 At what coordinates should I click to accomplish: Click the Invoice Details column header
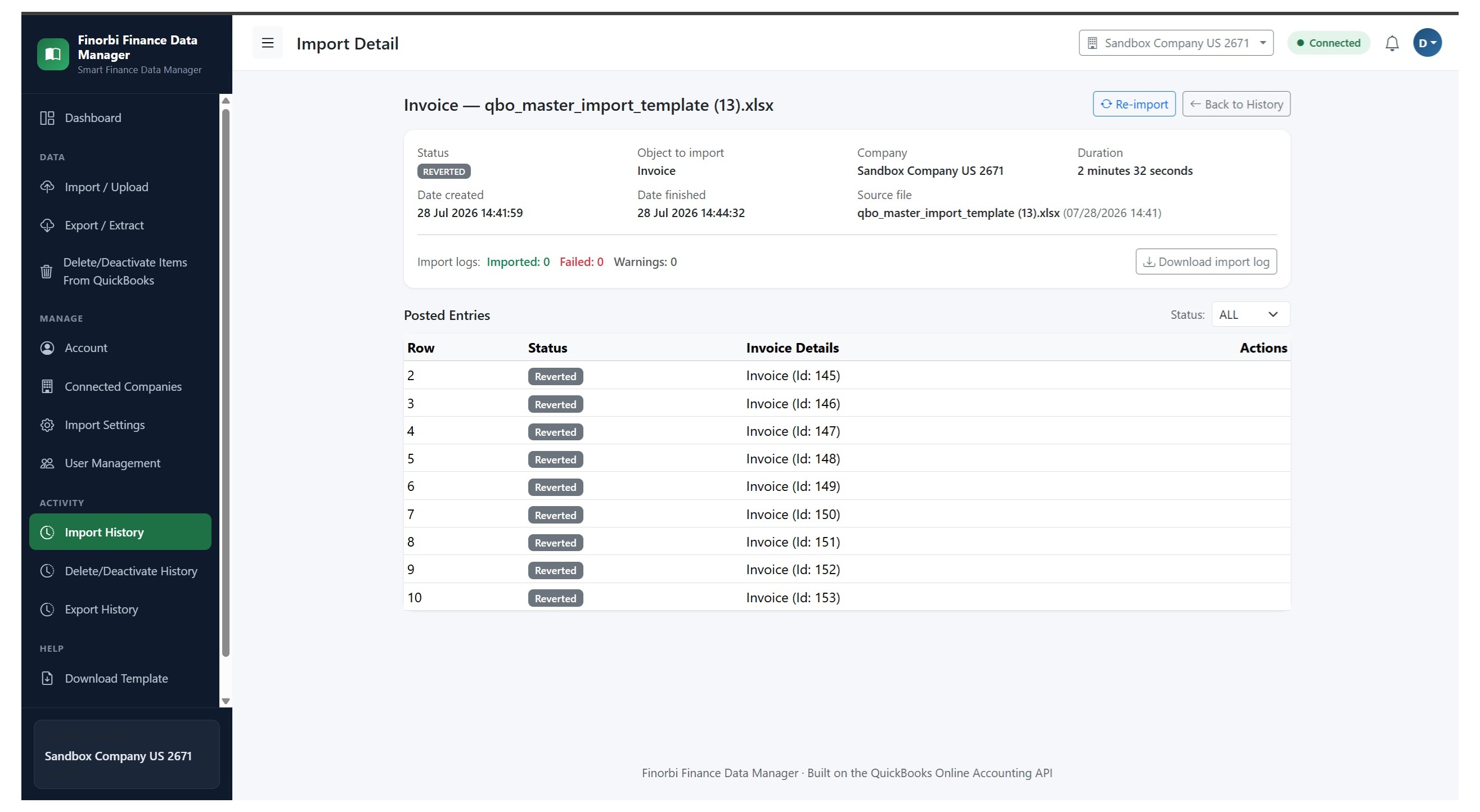click(792, 348)
